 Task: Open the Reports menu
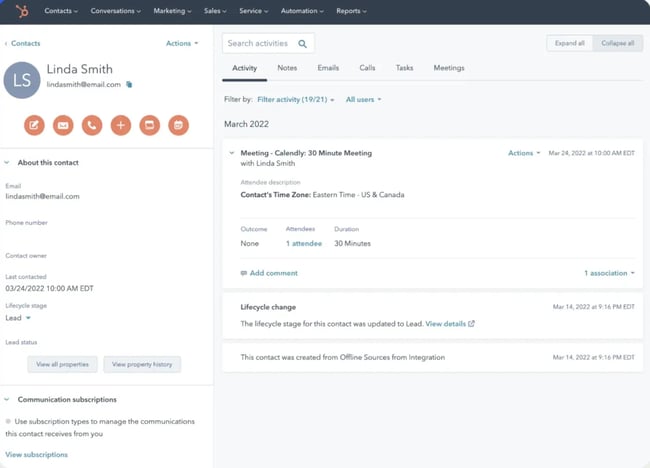352,11
